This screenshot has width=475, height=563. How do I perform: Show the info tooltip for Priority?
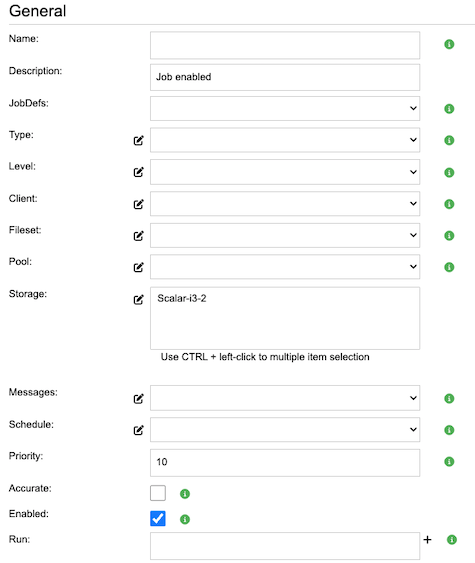[449, 461]
